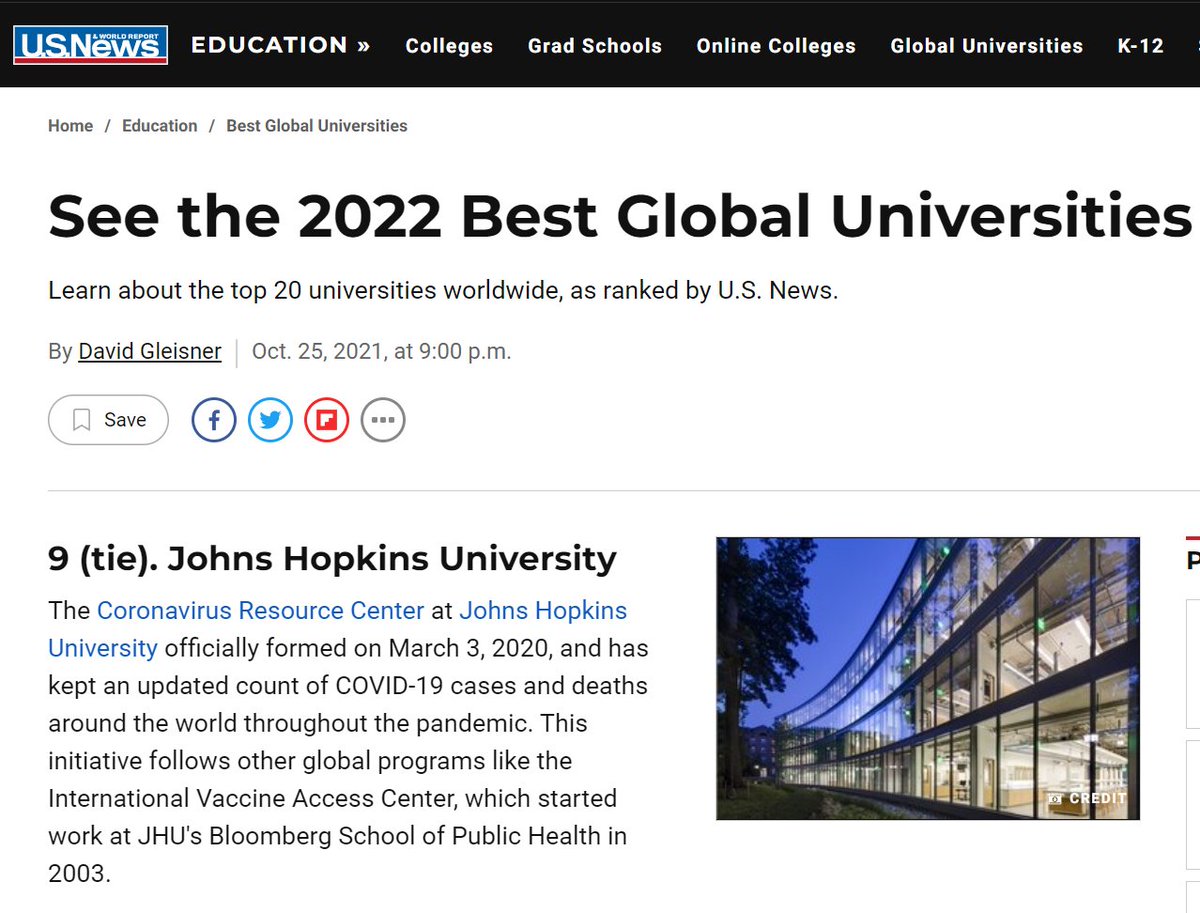Viewport: 1200px width, 913px height.
Task: Share article on Facebook
Action: 214,420
